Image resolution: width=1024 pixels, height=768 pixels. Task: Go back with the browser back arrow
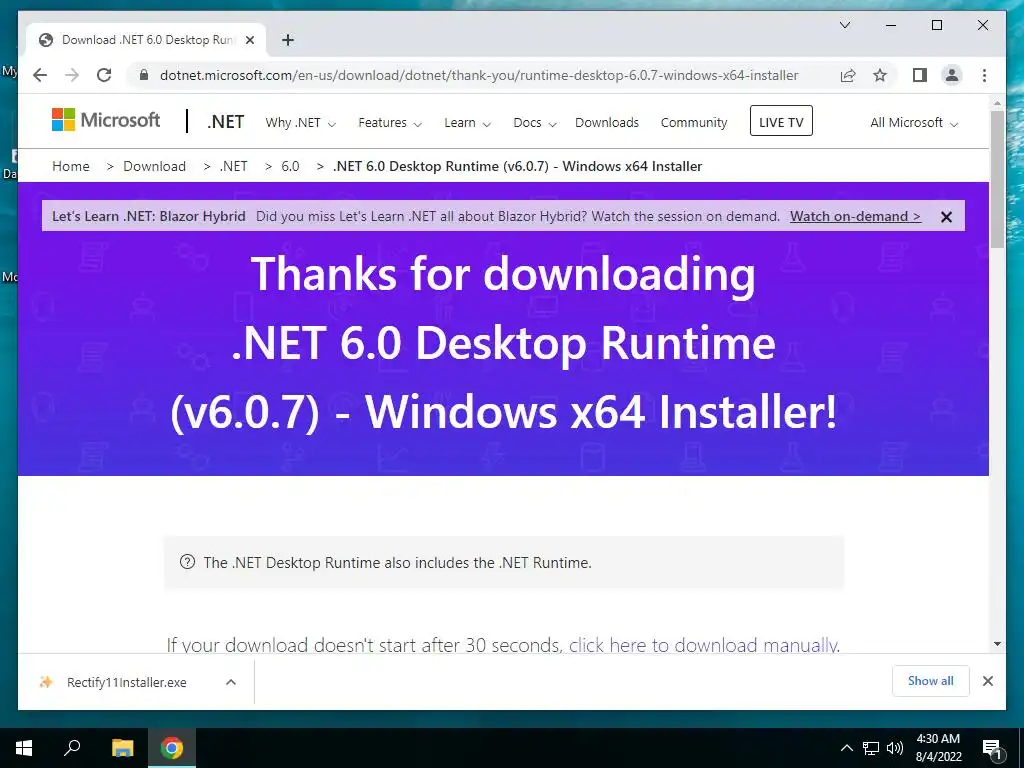40,75
